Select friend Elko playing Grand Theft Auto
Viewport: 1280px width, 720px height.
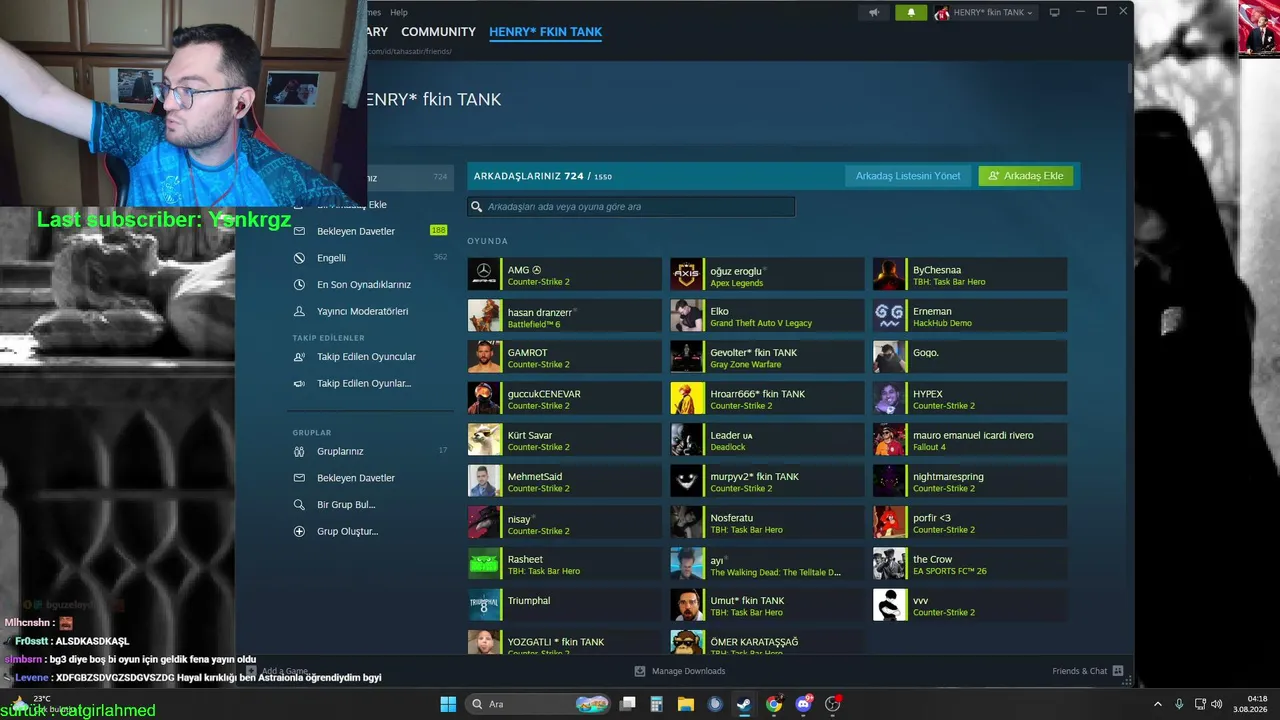[767, 316]
